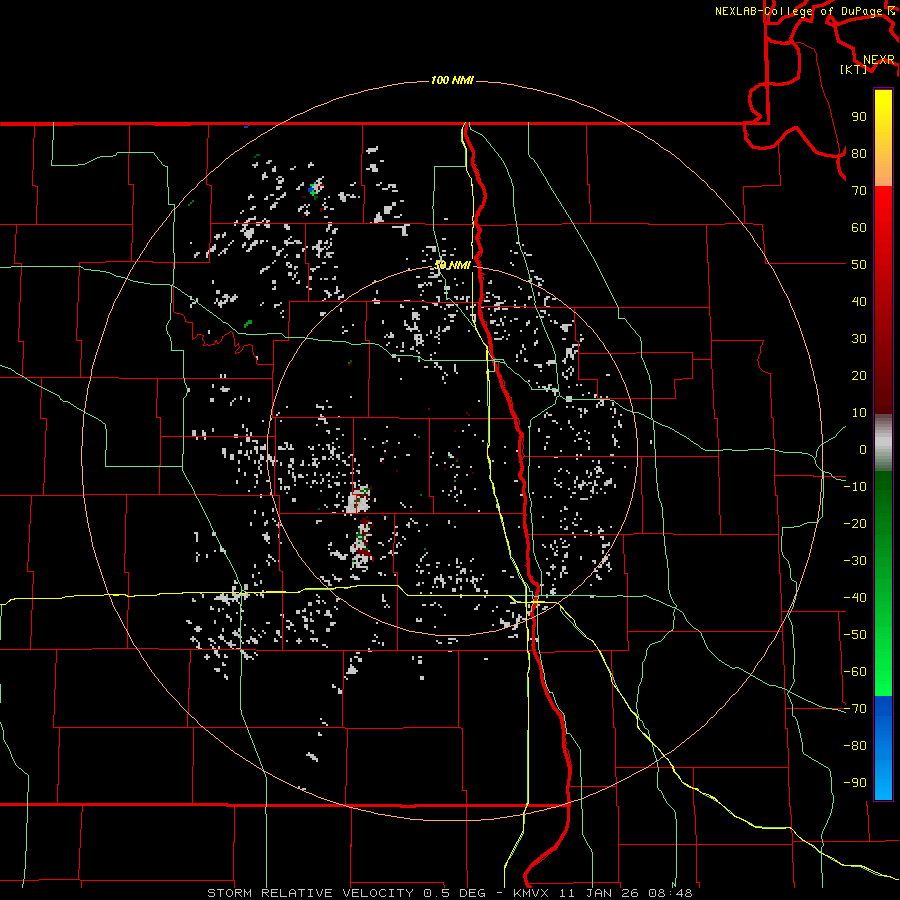Click the NEXR label above the color scale
This screenshot has width=900, height=900.
[879, 60]
